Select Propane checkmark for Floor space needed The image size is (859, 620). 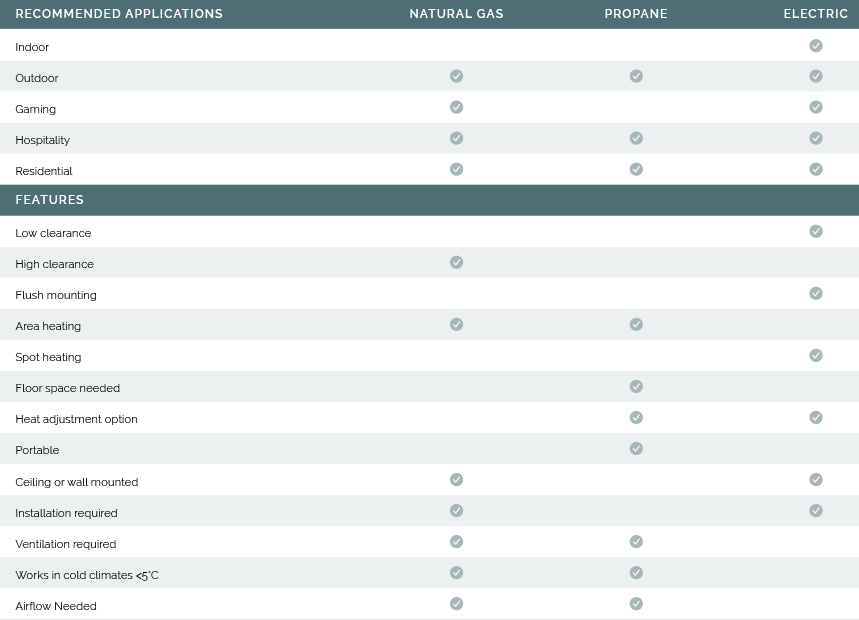636,386
